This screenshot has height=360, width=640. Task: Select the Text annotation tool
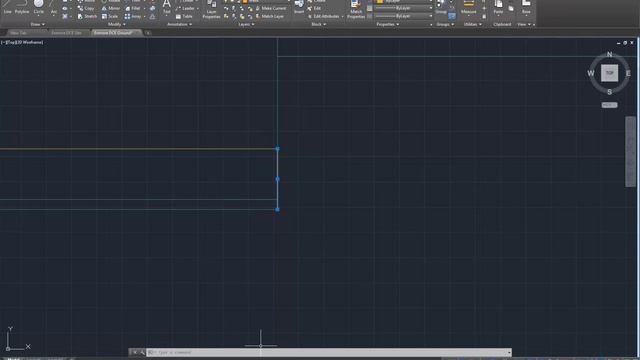click(167, 7)
